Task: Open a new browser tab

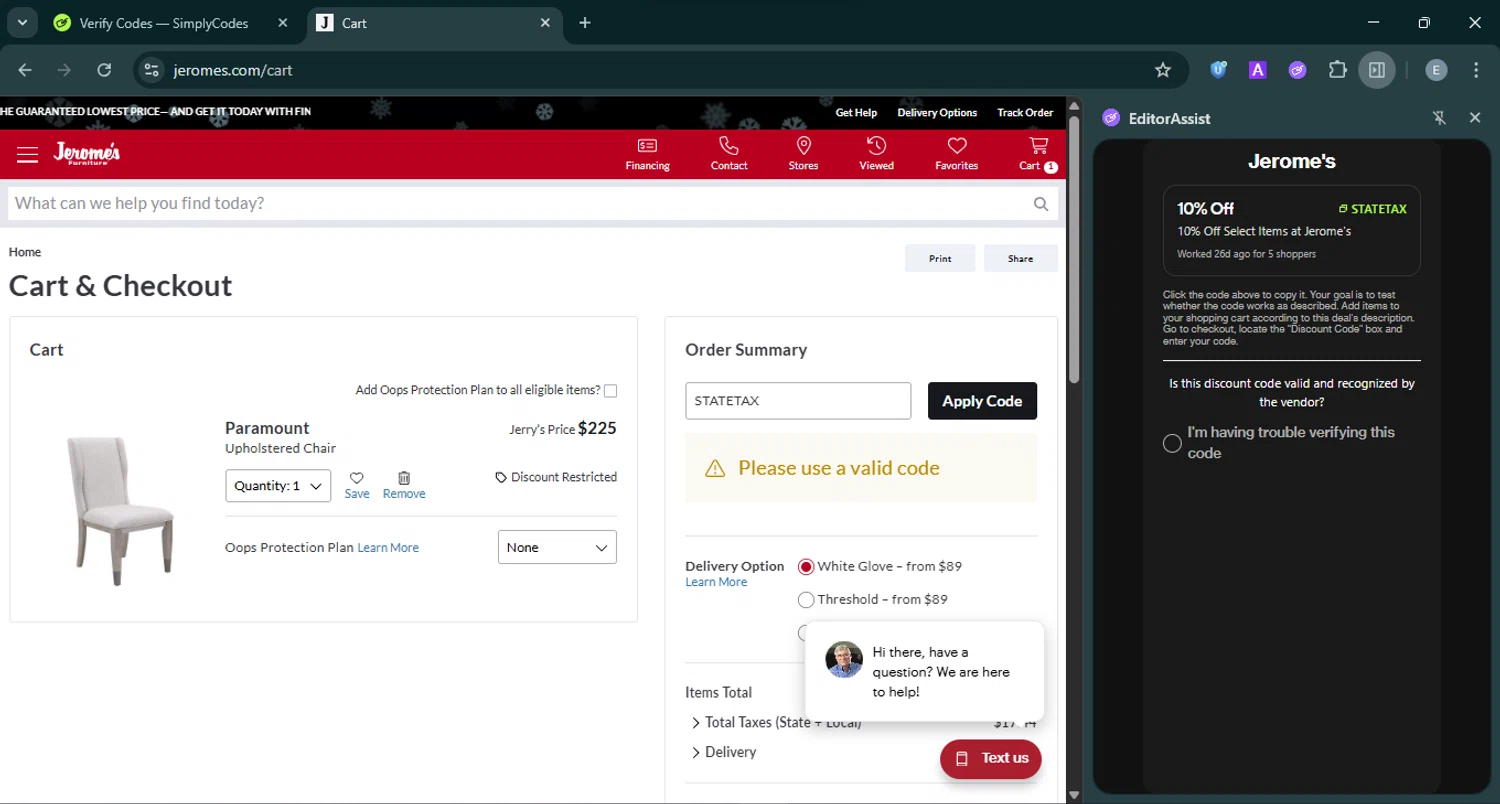Action: tap(585, 23)
